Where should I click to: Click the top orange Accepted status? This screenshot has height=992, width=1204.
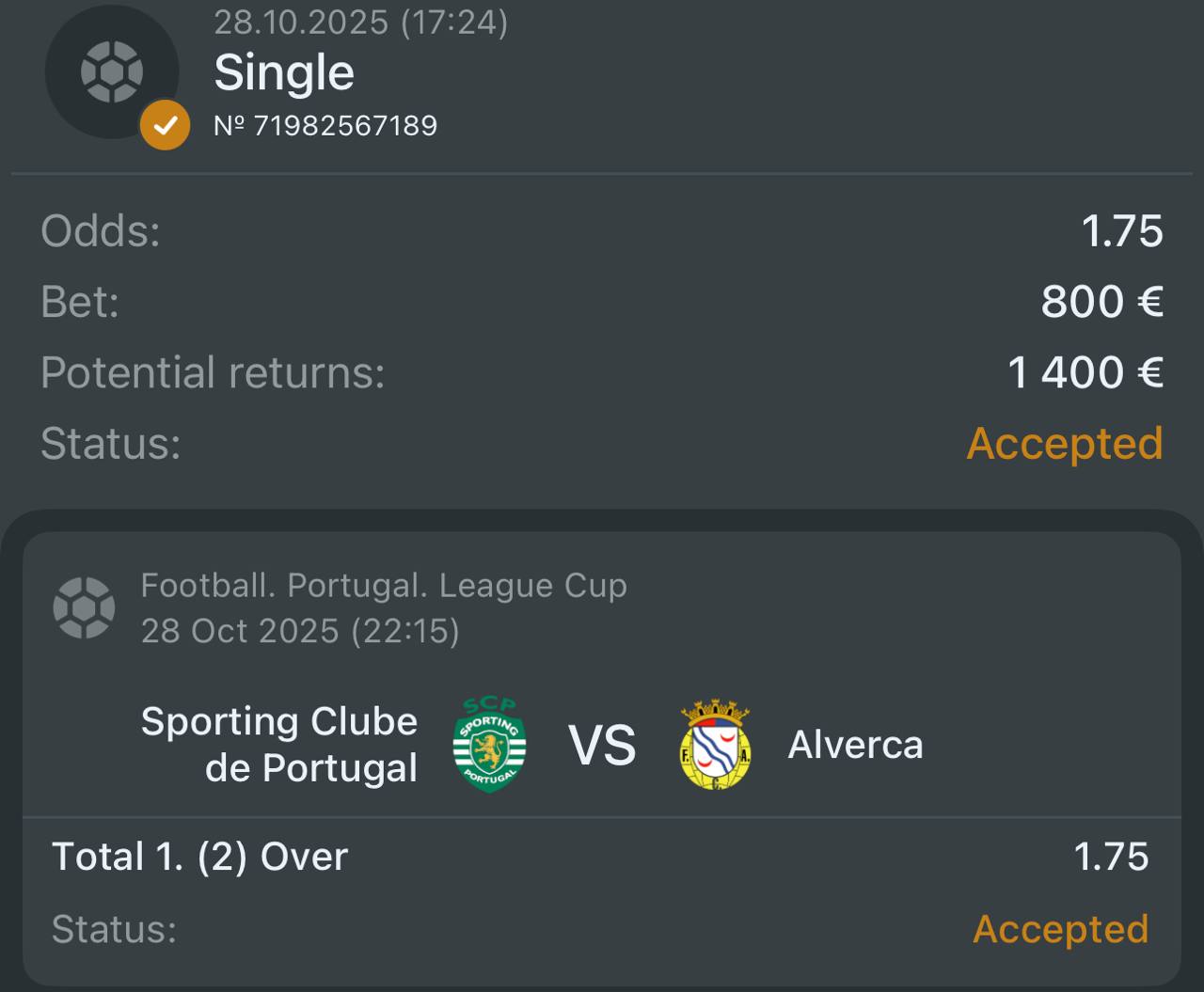pos(1065,444)
